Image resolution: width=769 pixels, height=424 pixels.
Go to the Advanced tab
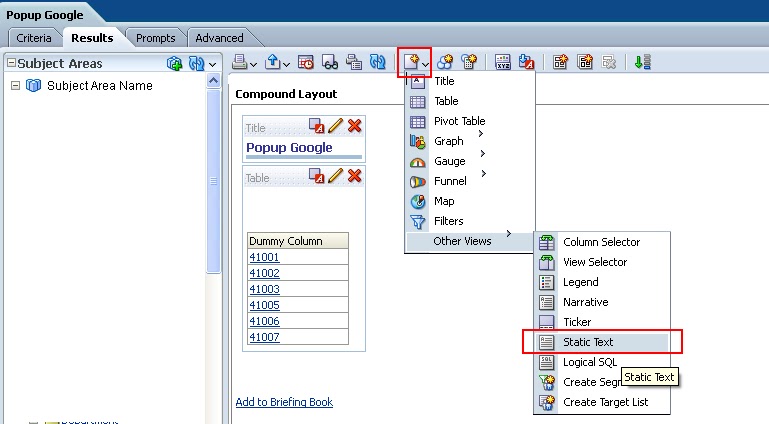click(x=219, y=38)
